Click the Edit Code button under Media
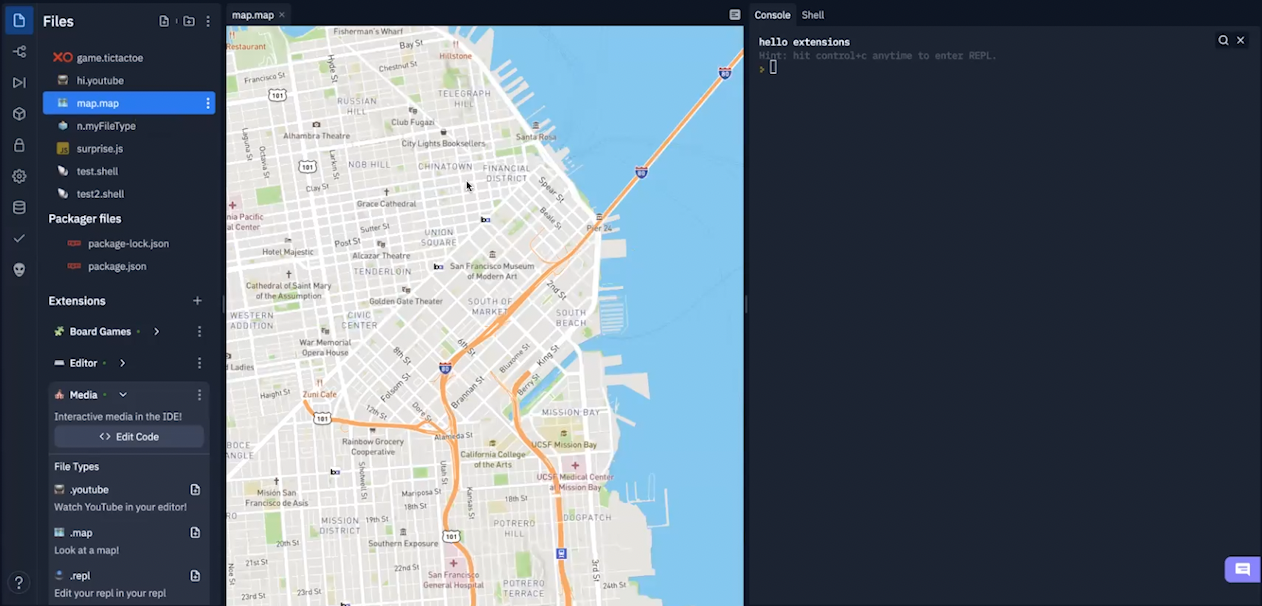This screenshot has width=1262, height=606. [128, 436]
